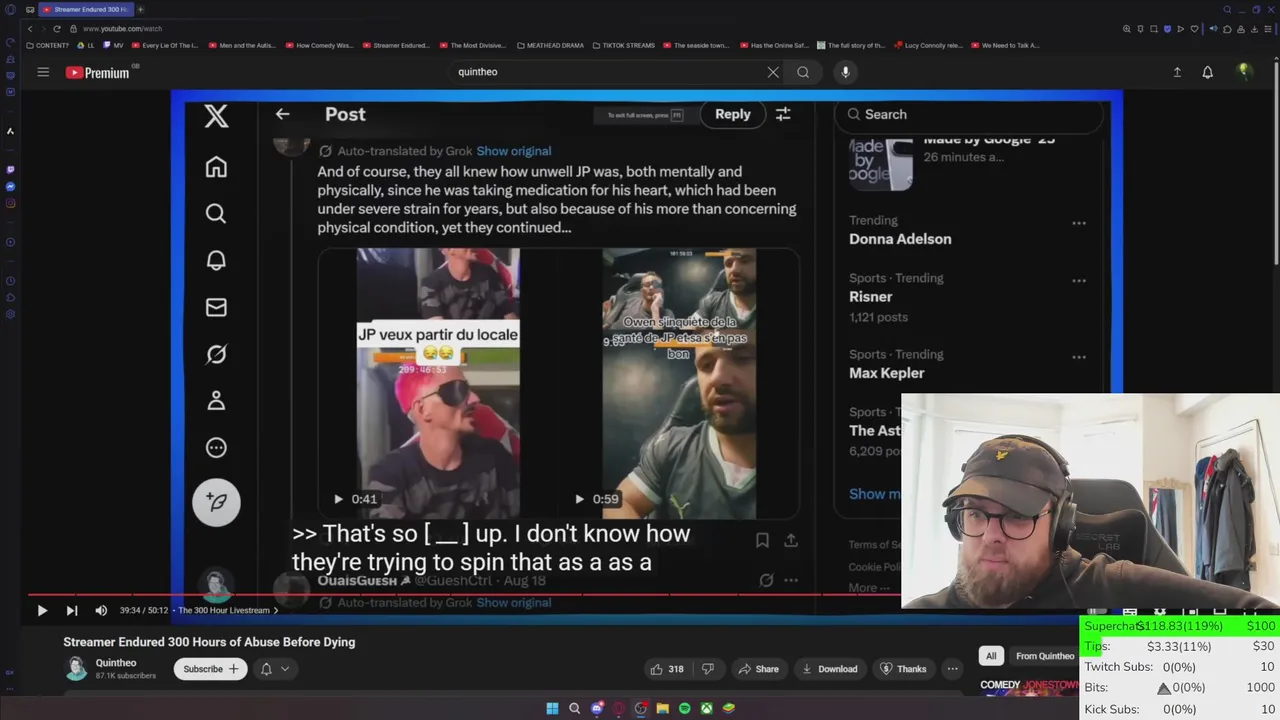Open the How Comedy Was... bookmark
Screen dimensions: 1280x720
[319, 45]
